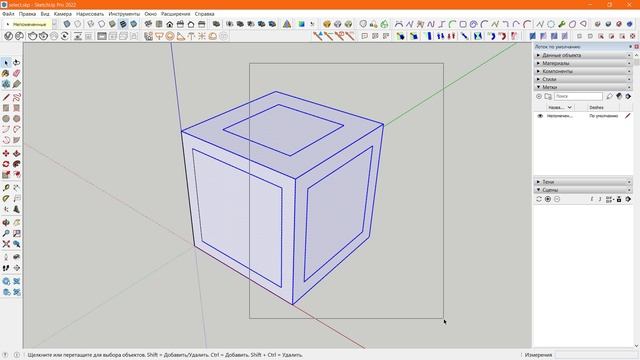
Task: Select the Zoom magnifier tool
Action: point(6,233)
